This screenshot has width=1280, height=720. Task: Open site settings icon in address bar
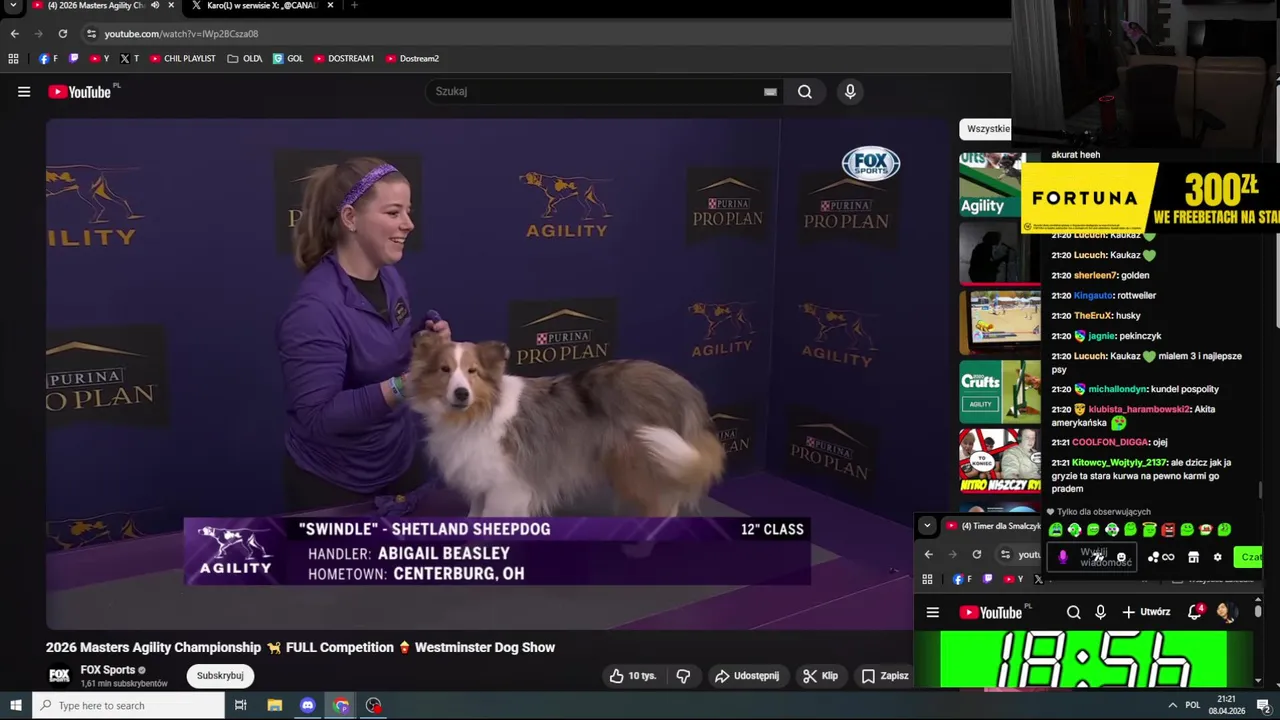(x=91, y=33)
